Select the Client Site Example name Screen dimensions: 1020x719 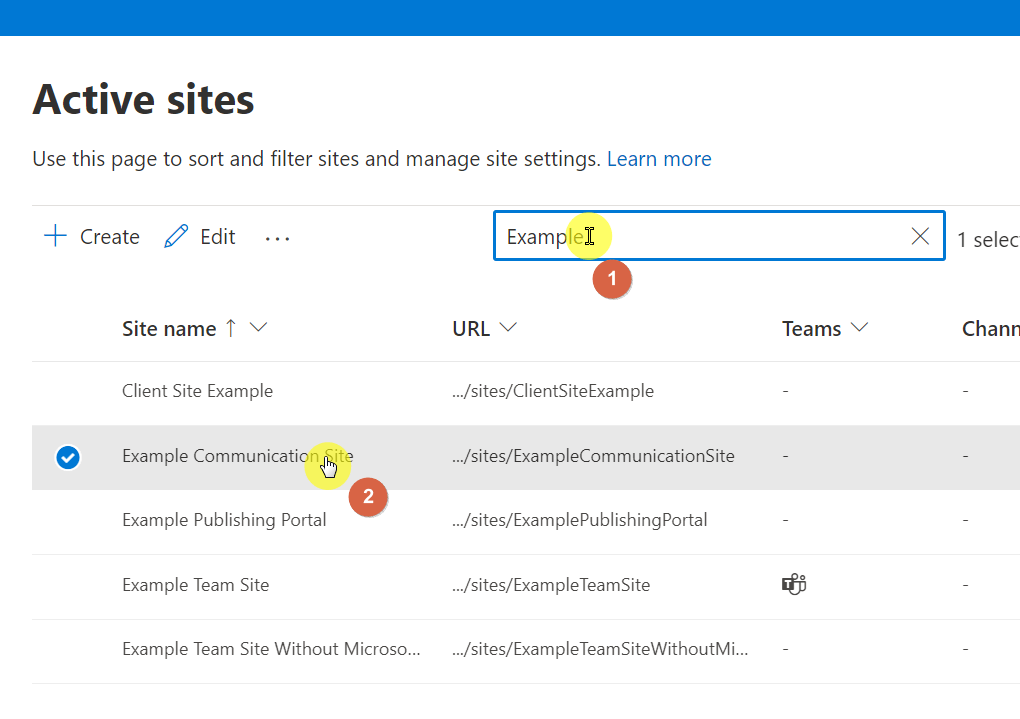point(198,391)
